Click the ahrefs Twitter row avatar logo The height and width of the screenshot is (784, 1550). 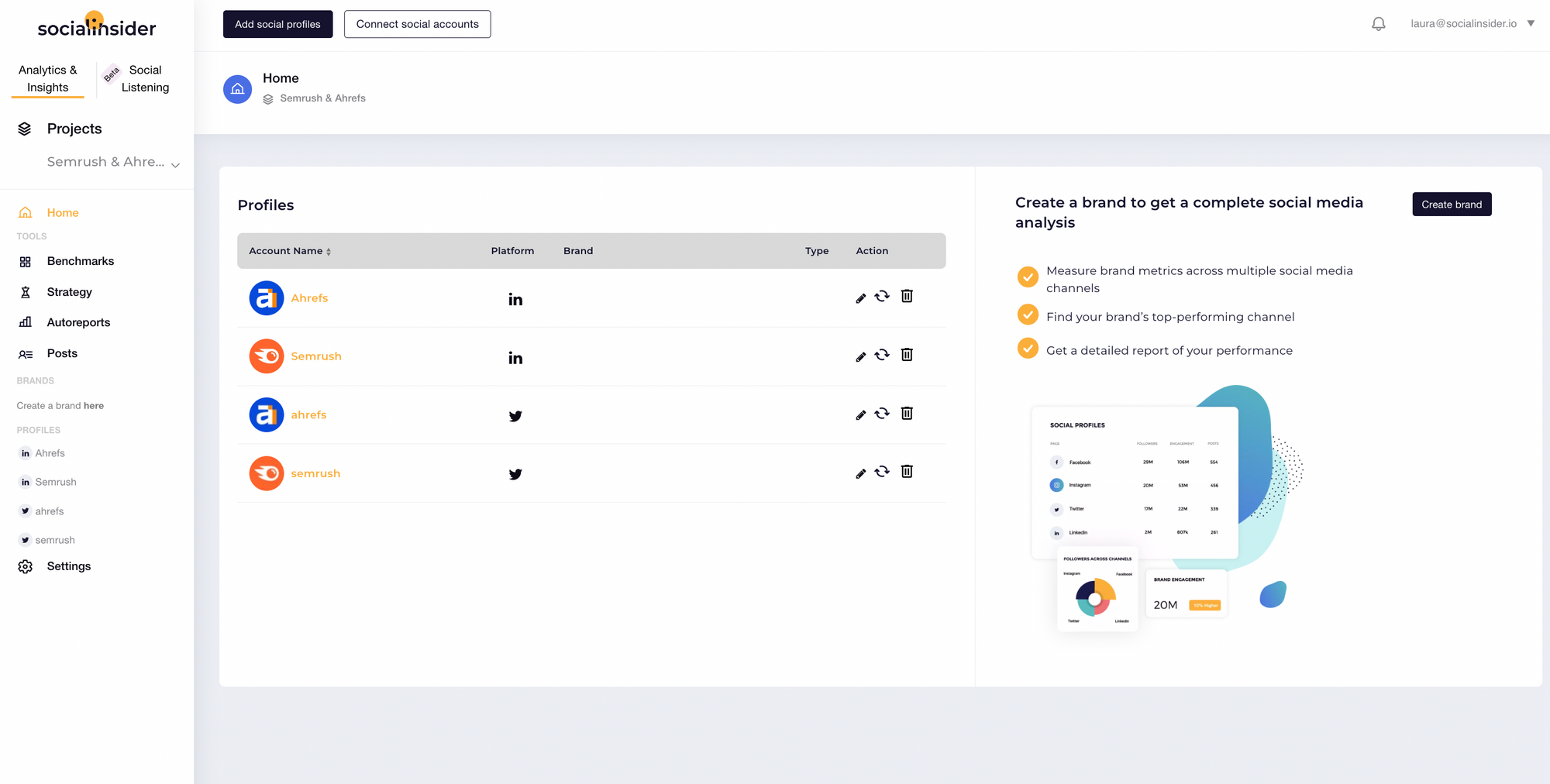point(266,415)
